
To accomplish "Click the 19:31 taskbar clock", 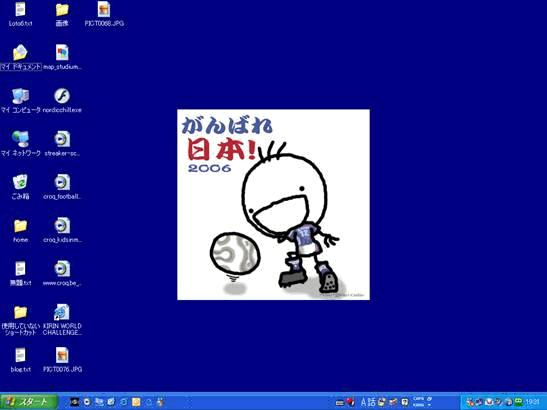I will pos(532,402).
